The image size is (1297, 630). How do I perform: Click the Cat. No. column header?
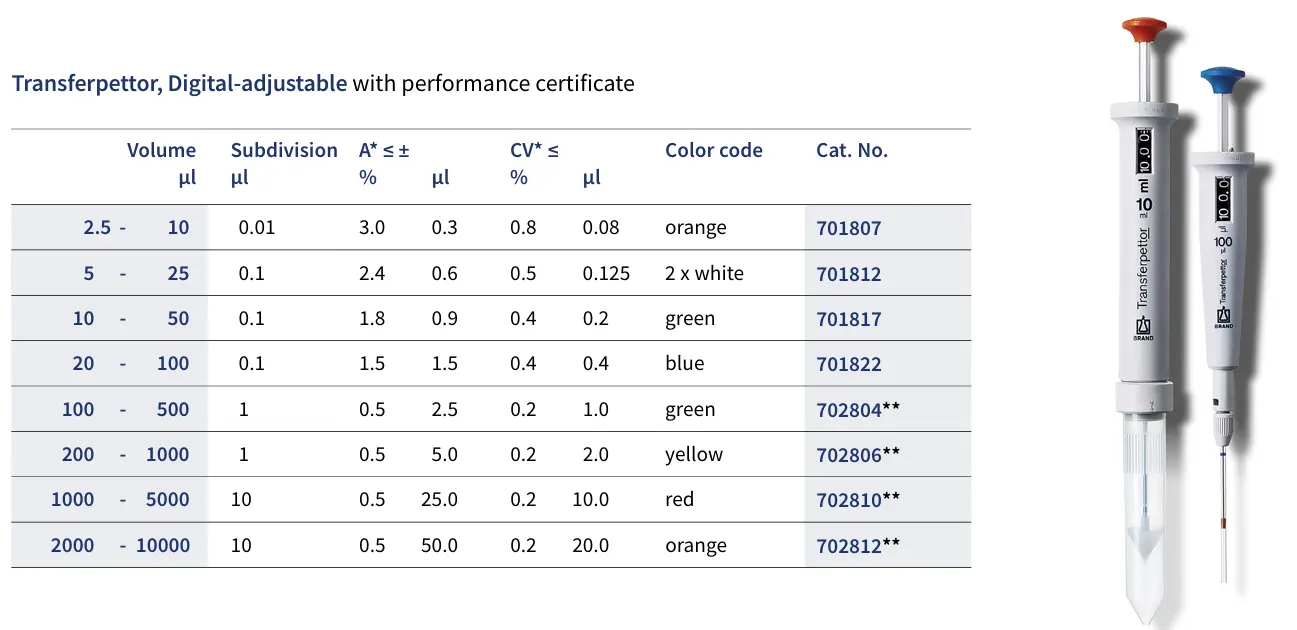[x=852, y=151]
